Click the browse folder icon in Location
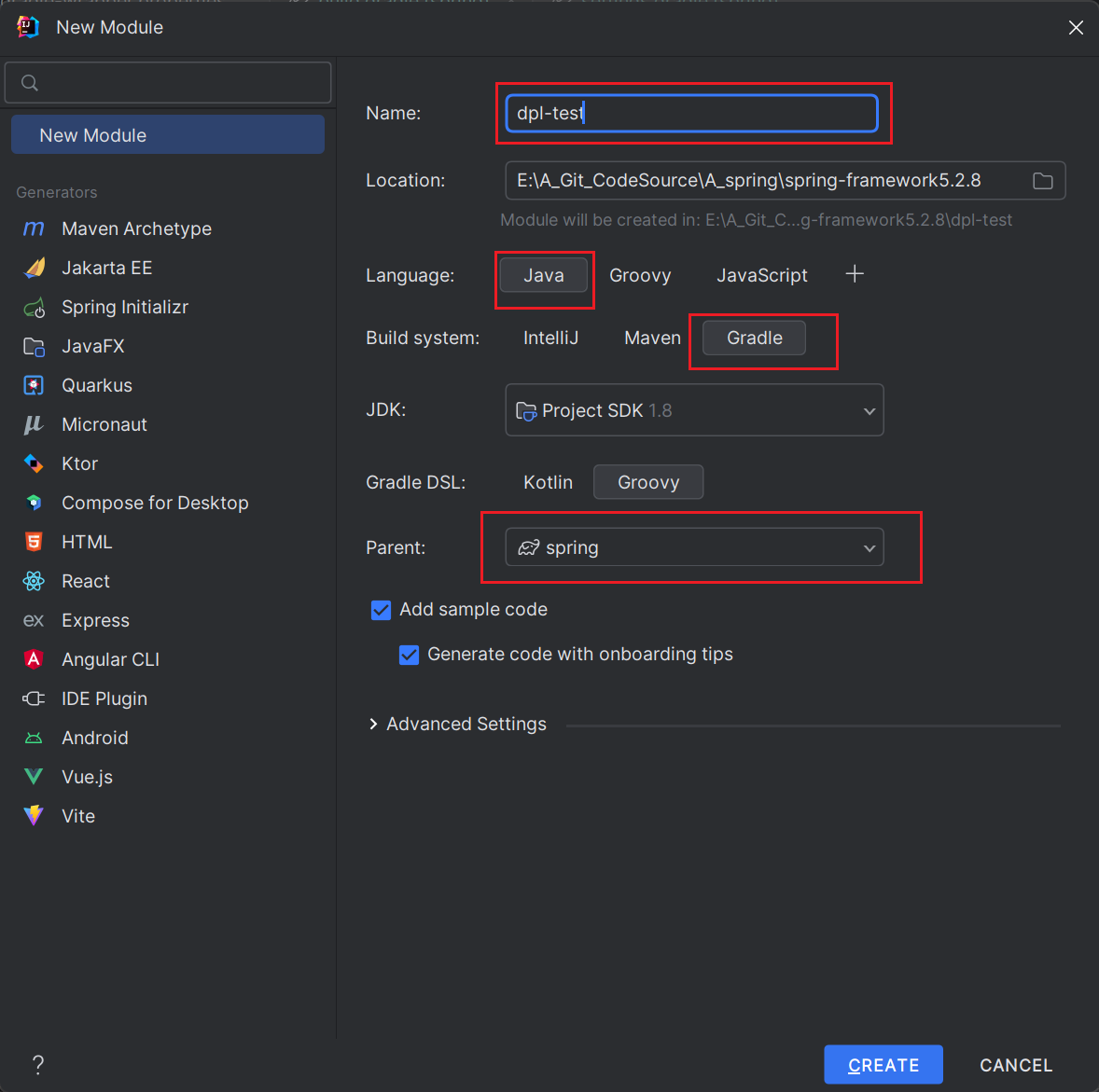 click(x=1043, y=181)
